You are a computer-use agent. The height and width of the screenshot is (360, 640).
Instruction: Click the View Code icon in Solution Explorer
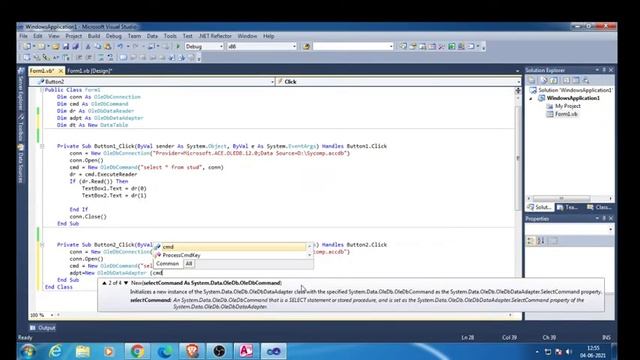pos(566,80)
